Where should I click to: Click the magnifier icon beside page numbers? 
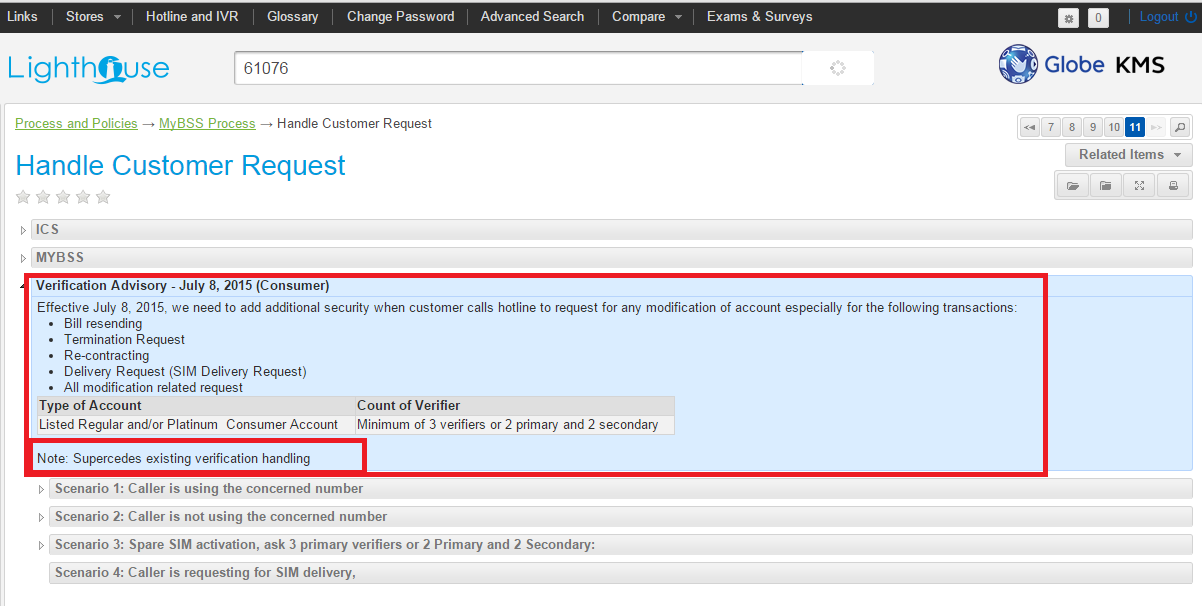point(1180,127)
